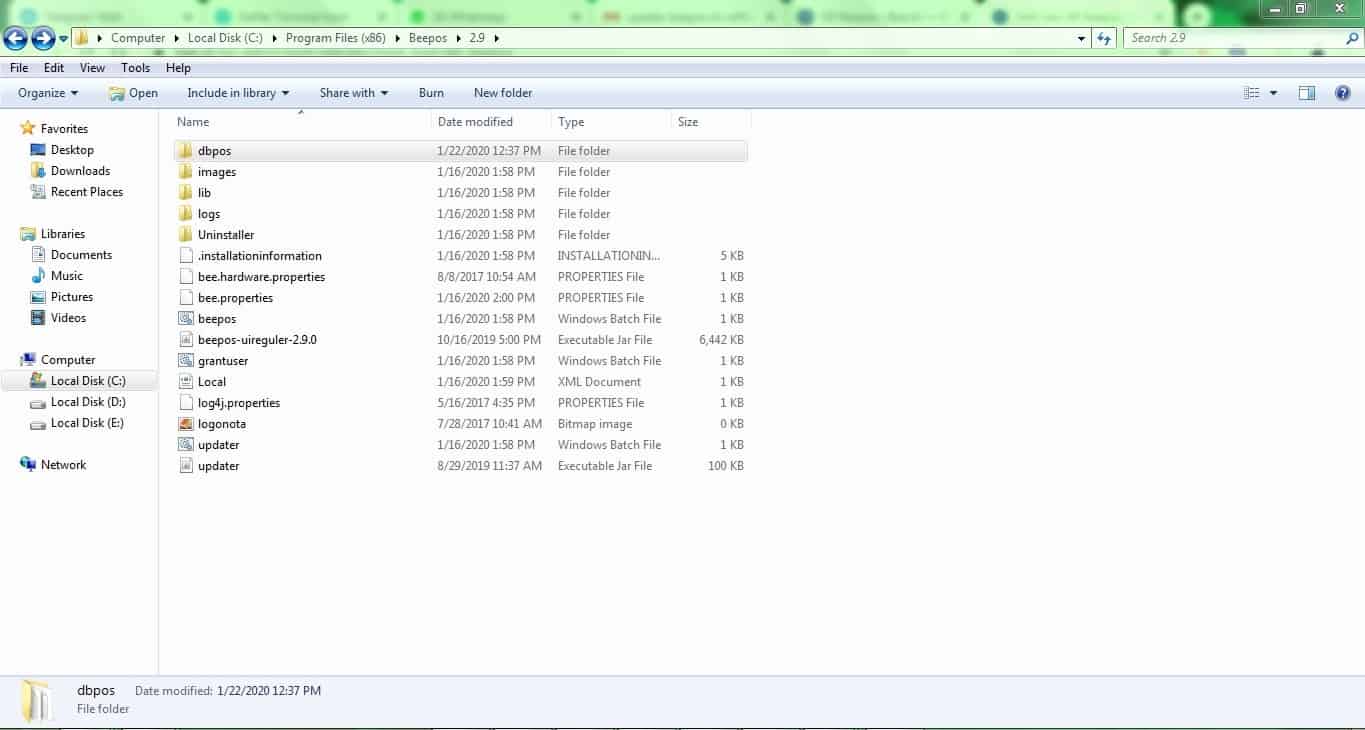Click Program Files (x86) breadcrumb
The height and width of the screenshot is (730, 1365).
coord(336,38)
